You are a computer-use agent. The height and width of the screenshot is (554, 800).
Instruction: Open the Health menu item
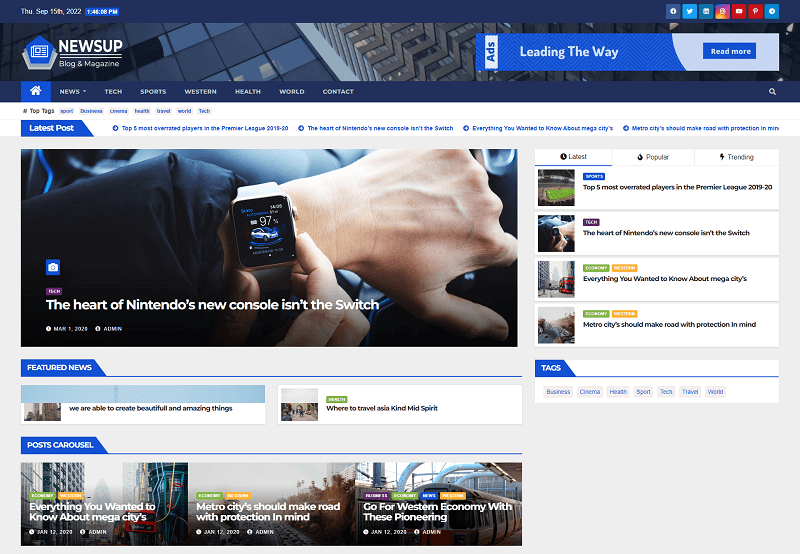point(248,92)
